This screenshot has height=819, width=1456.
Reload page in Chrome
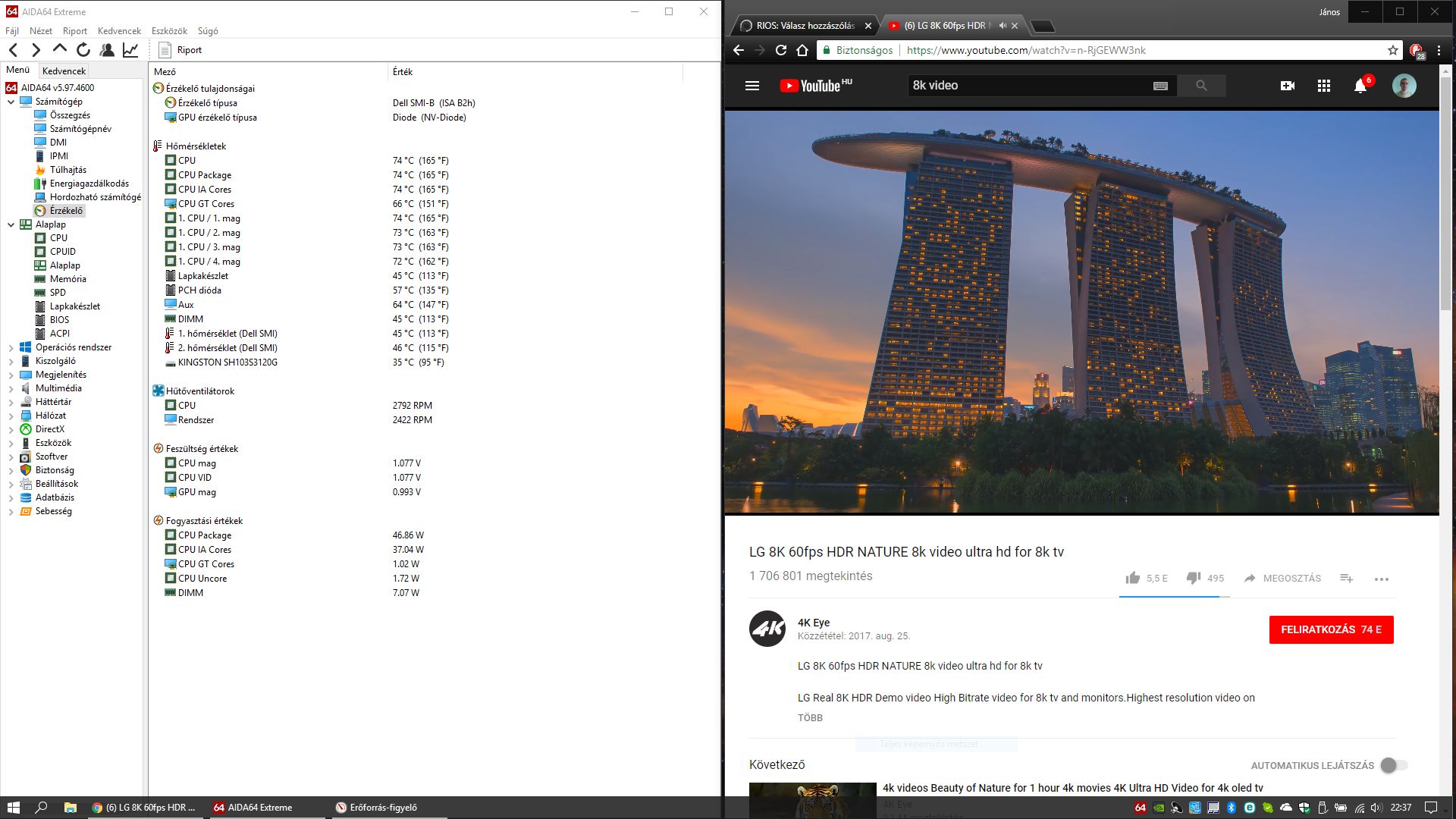pyautogui.click(x=781, y=50)
